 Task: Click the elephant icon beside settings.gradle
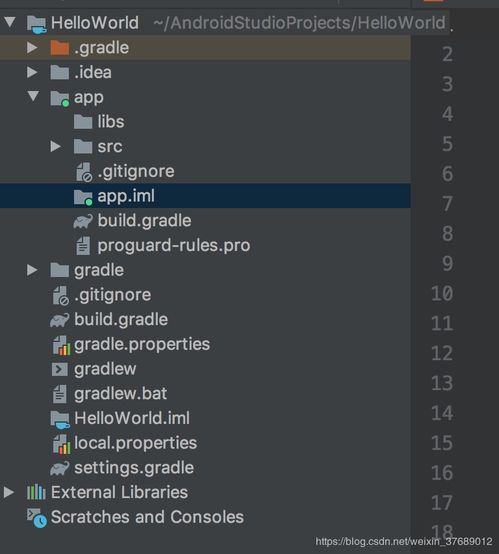coord(59,468)
